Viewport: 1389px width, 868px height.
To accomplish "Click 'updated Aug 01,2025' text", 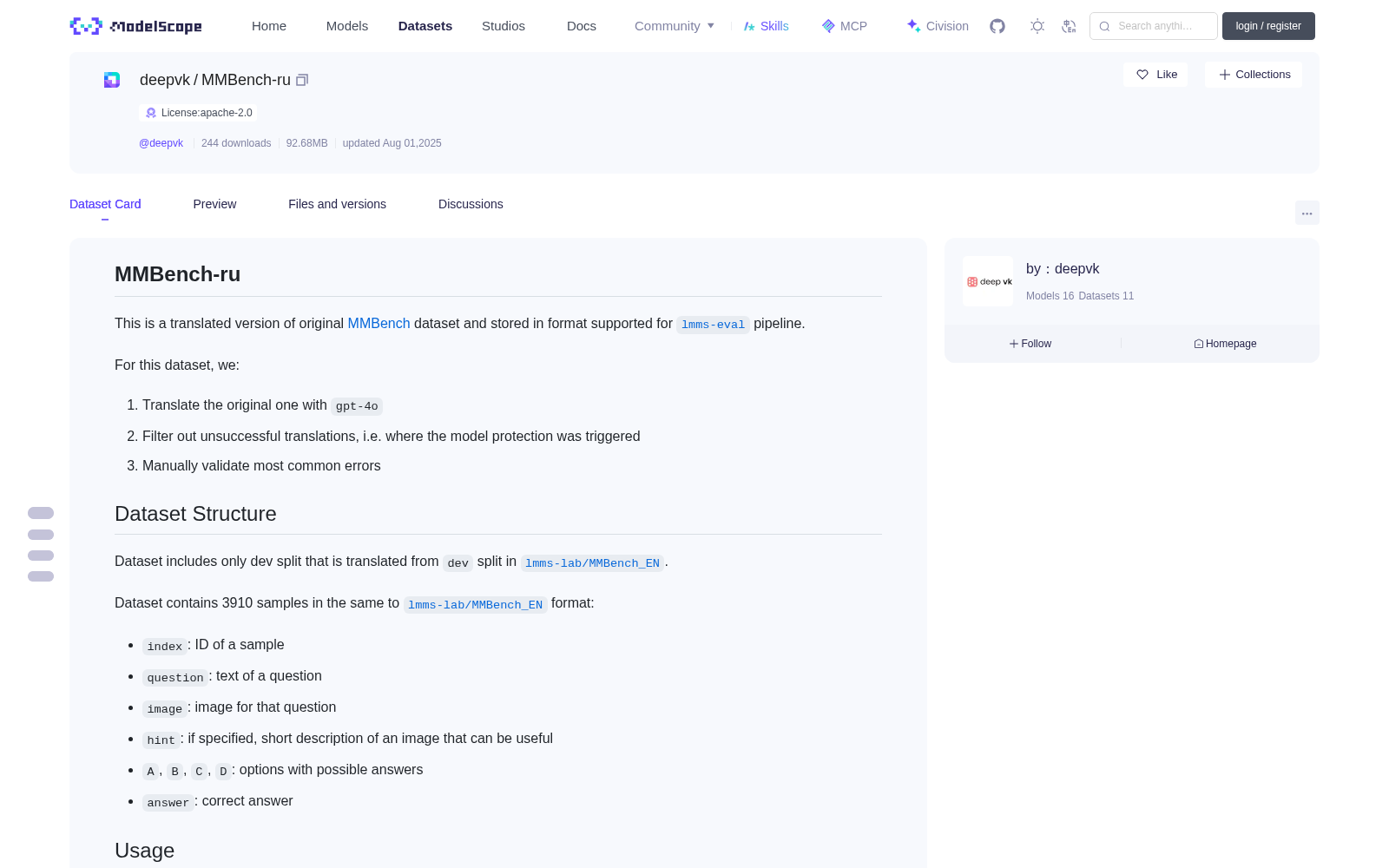I will (392, 143).
